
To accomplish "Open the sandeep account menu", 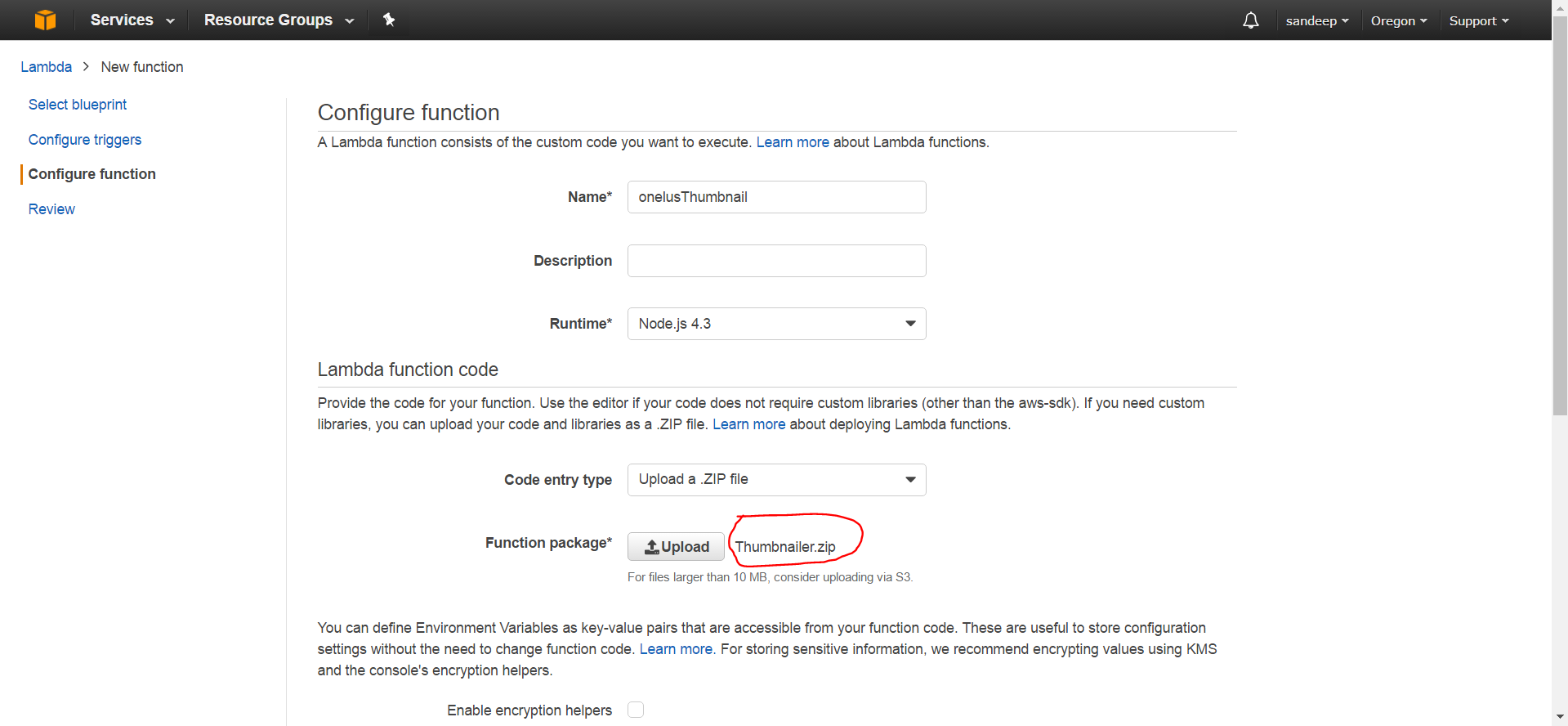I will [x=1316, y=20].
